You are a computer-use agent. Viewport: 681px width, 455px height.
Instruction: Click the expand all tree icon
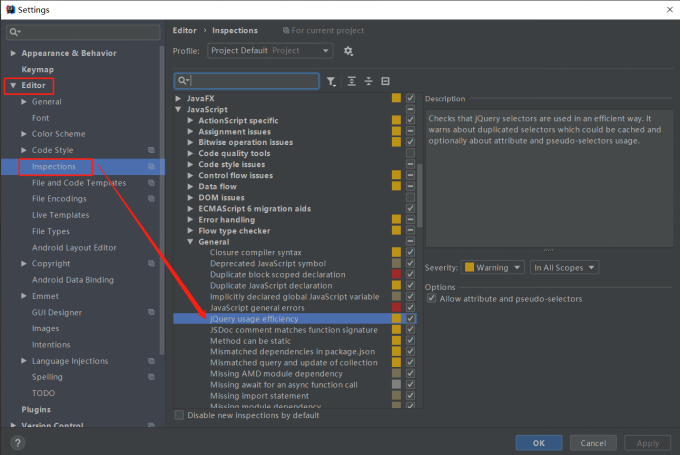point(351,81)
